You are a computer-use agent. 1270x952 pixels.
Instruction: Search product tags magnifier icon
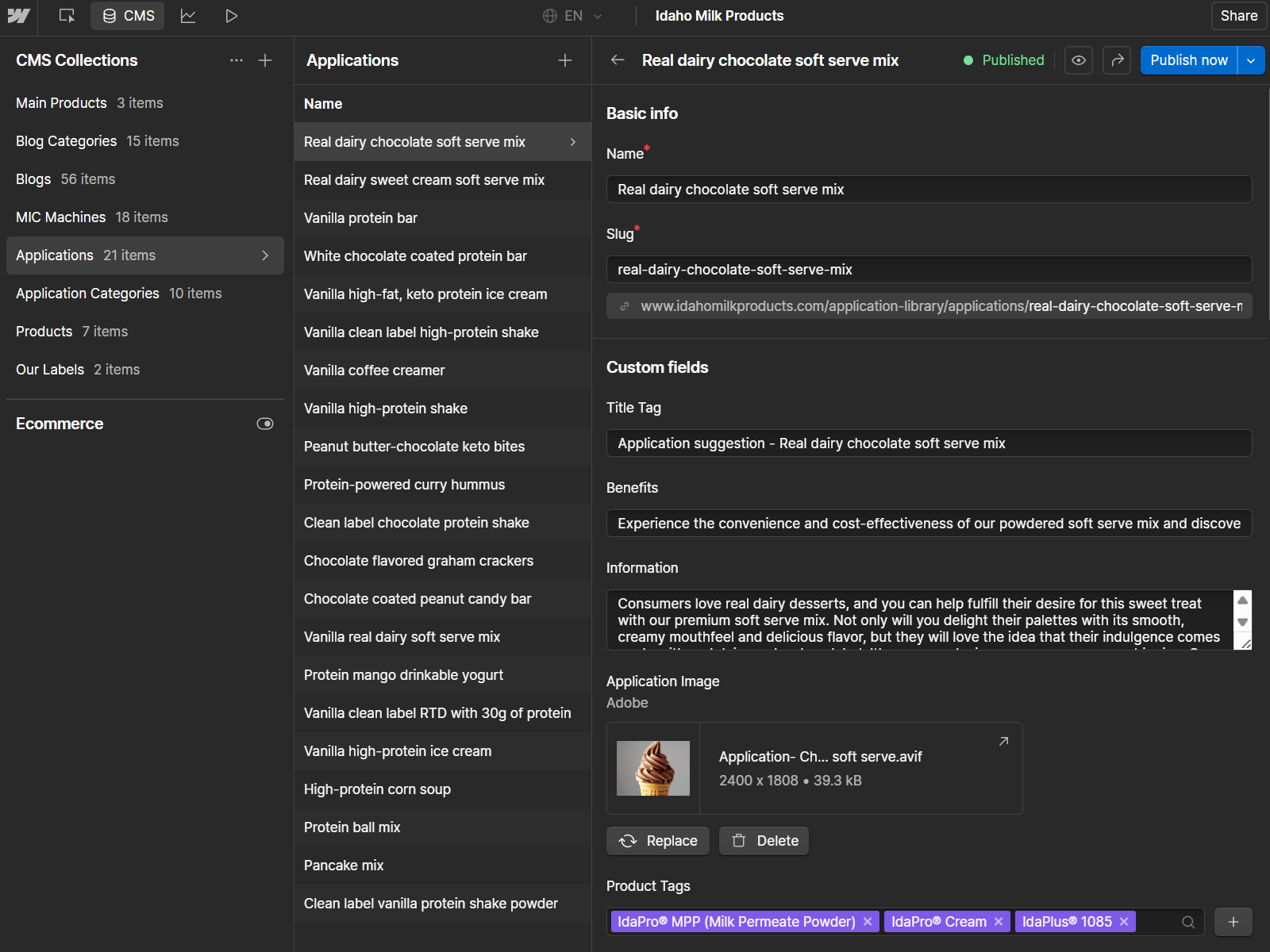(1188, 922)
